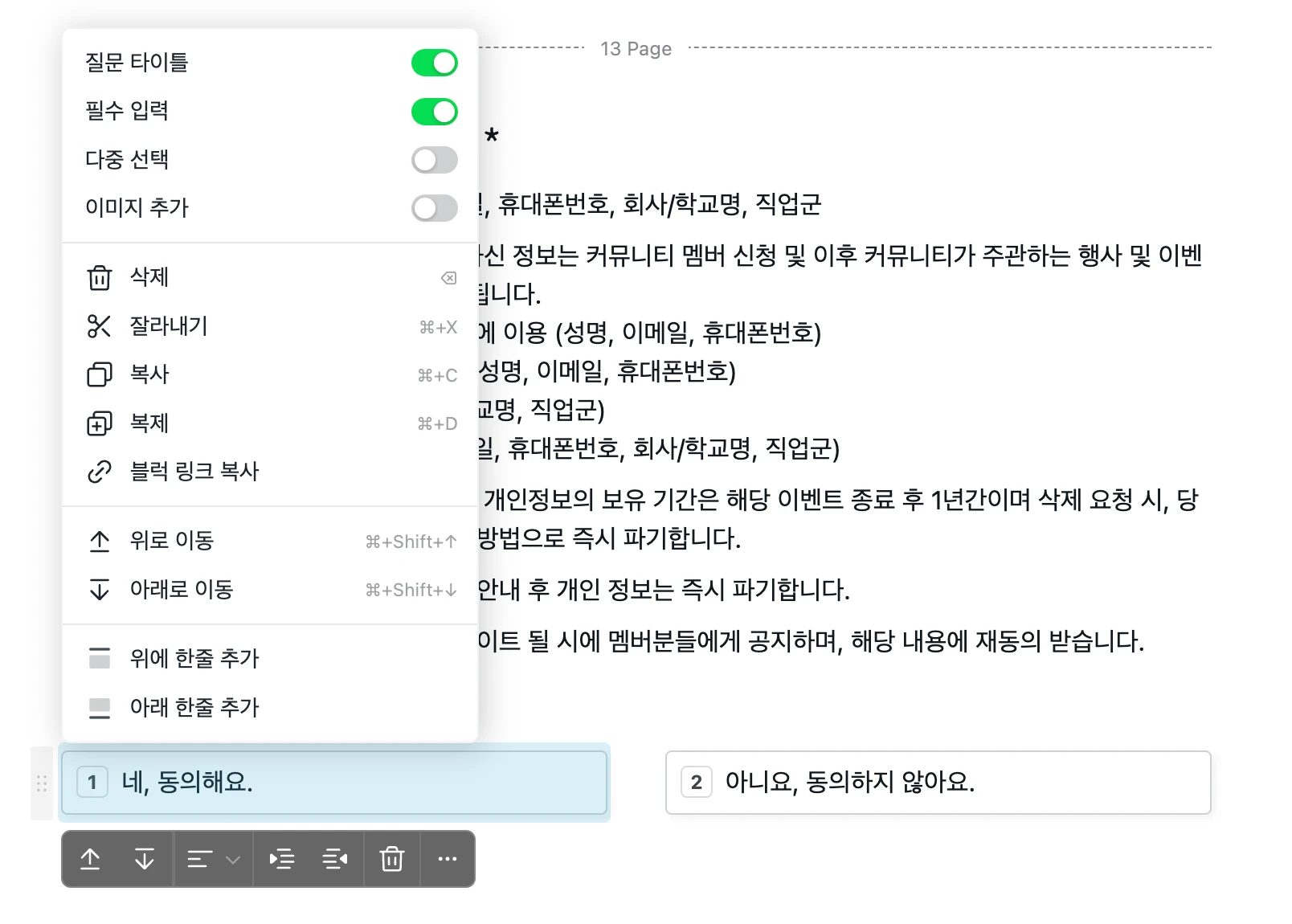Turn on the 이미지 추가 switch
This screenshot has height=924, width=1292.
pyautogui.click(x=434, y=209)
